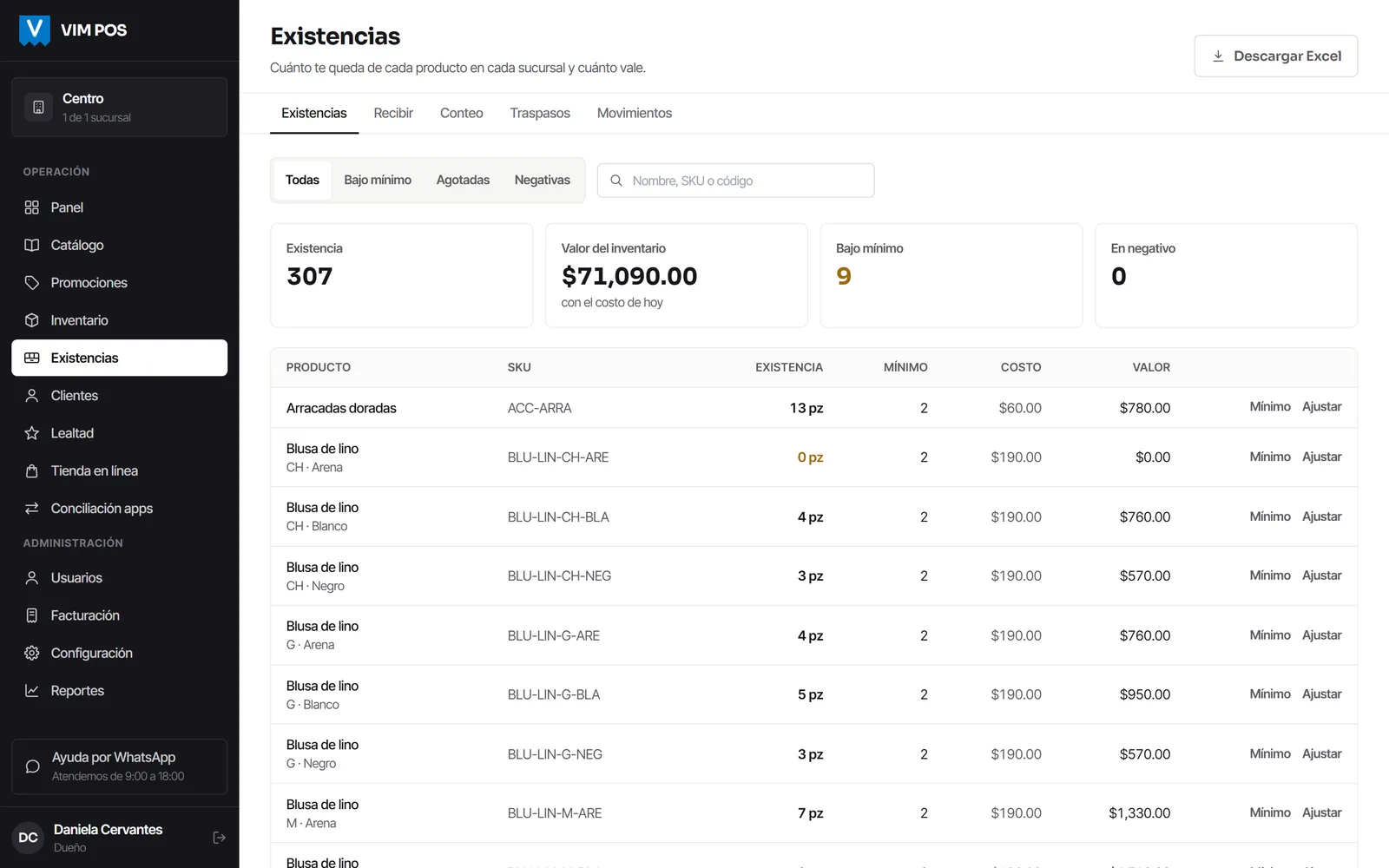Click the Catálogo book icon
This screenshot has width=1389, height=868.
coord(32,245)
